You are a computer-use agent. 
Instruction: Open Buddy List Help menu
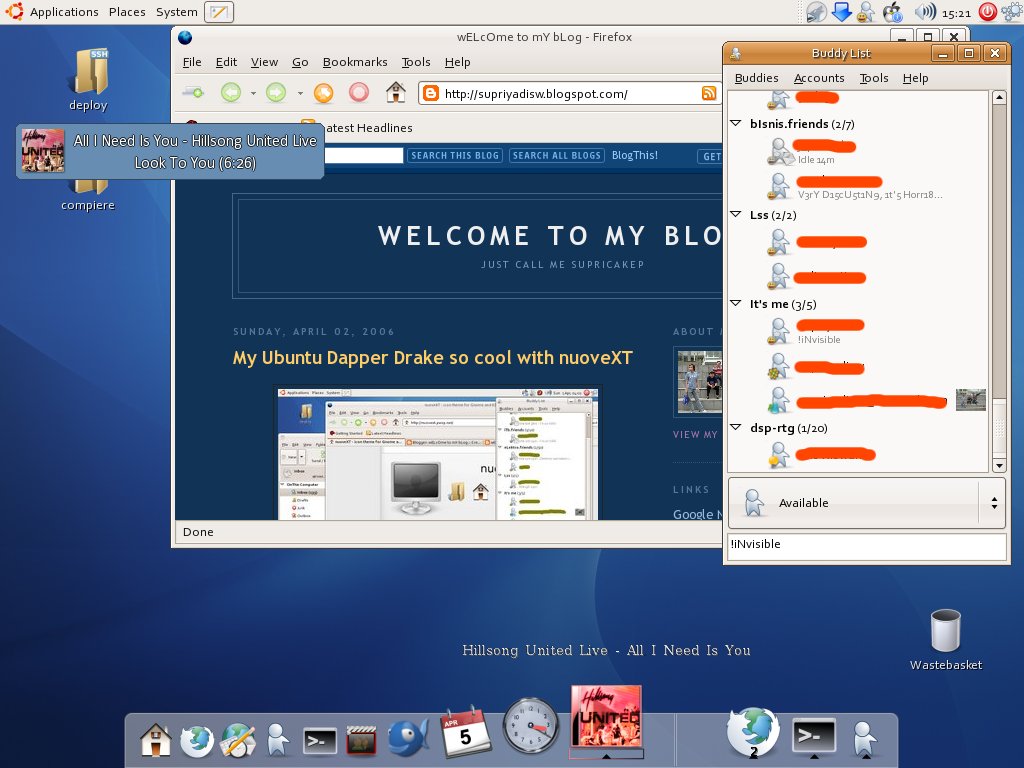[915, 78]
